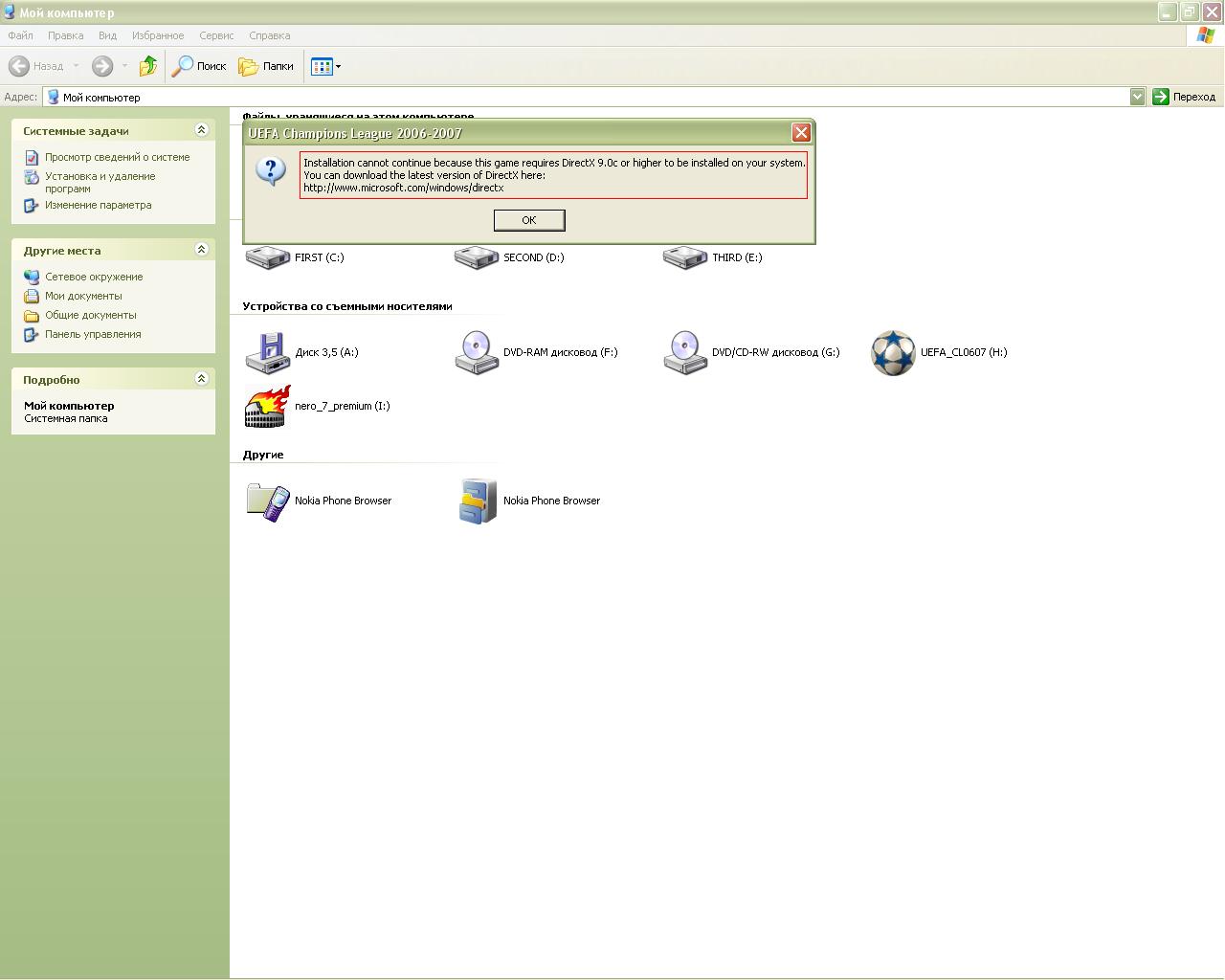
Task: Open Общие документы link
Action: [x=90, y=315]
